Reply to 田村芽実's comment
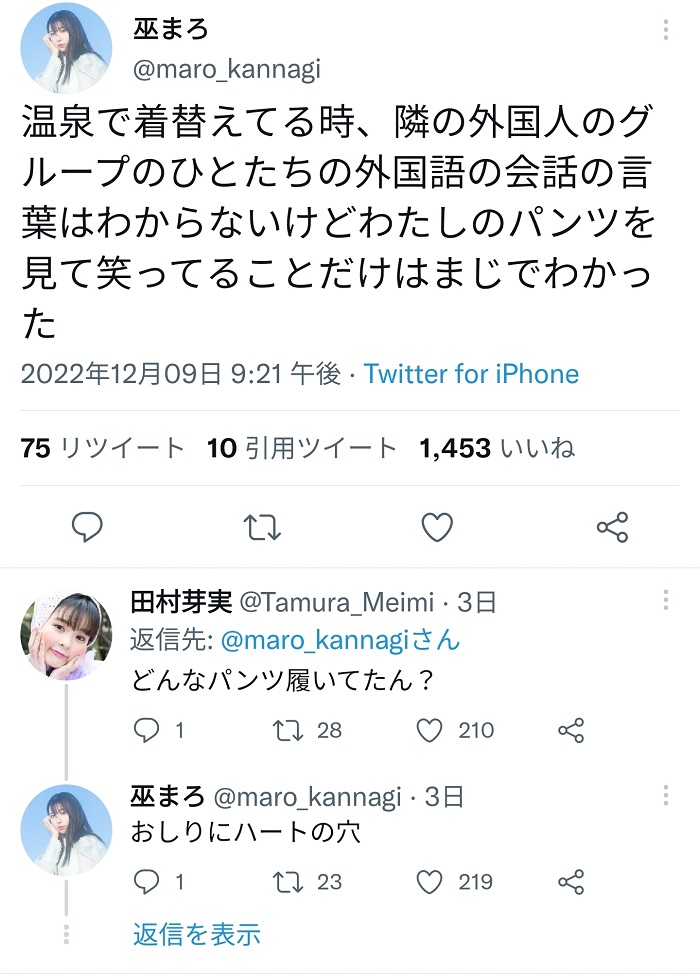The width and height of the screenshot is (700, 974). 159,730
